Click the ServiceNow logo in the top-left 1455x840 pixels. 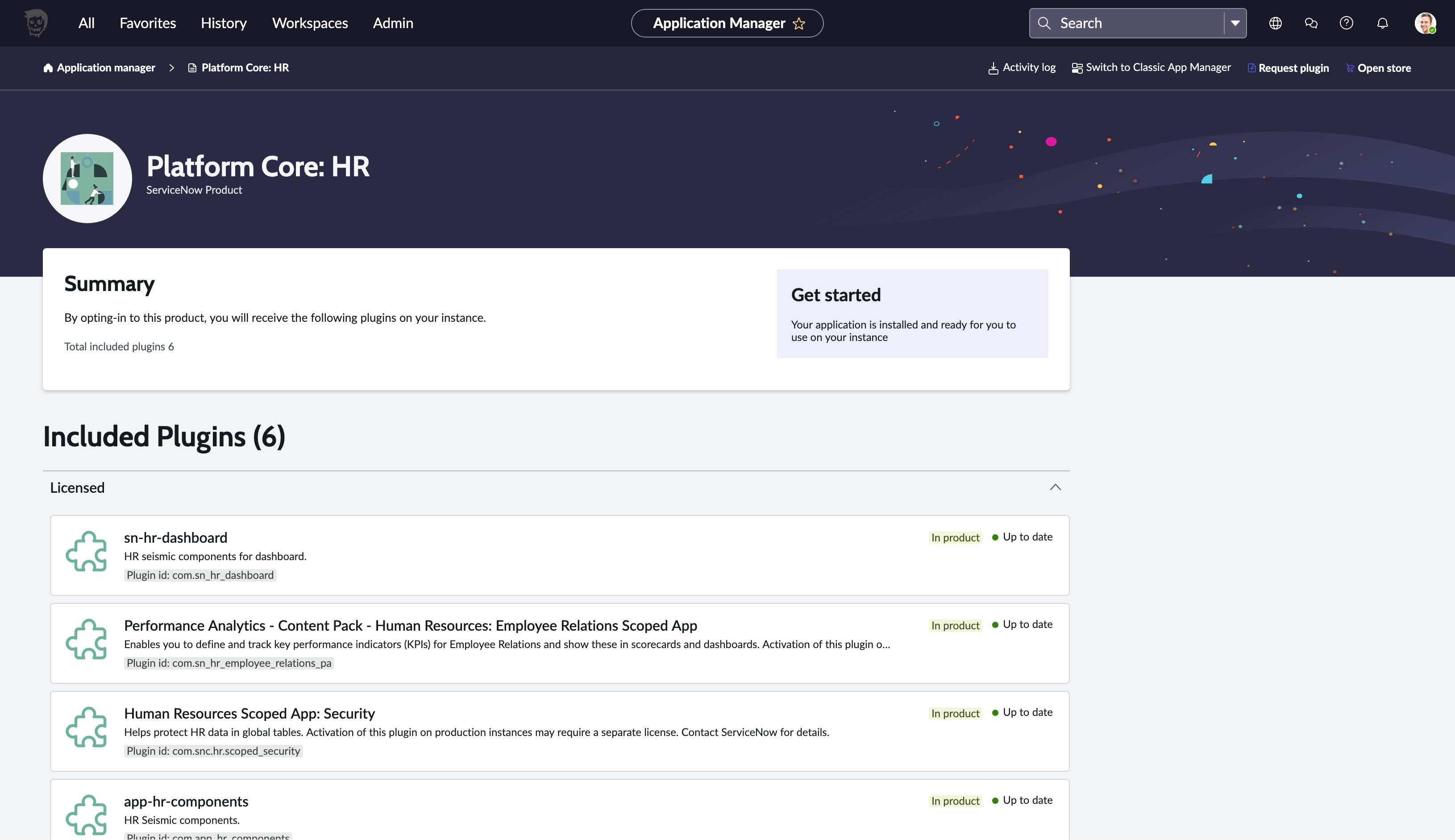[36, 23]
